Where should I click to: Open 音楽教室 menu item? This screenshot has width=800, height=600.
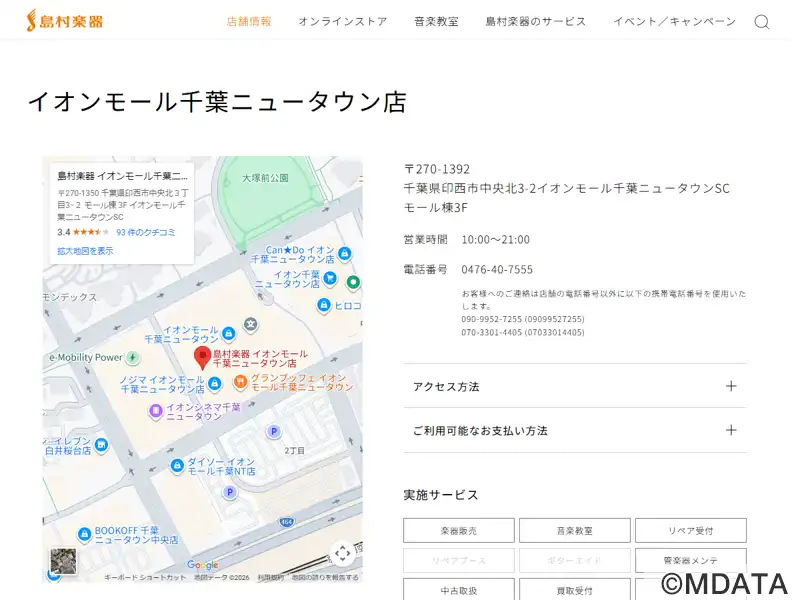436,21
